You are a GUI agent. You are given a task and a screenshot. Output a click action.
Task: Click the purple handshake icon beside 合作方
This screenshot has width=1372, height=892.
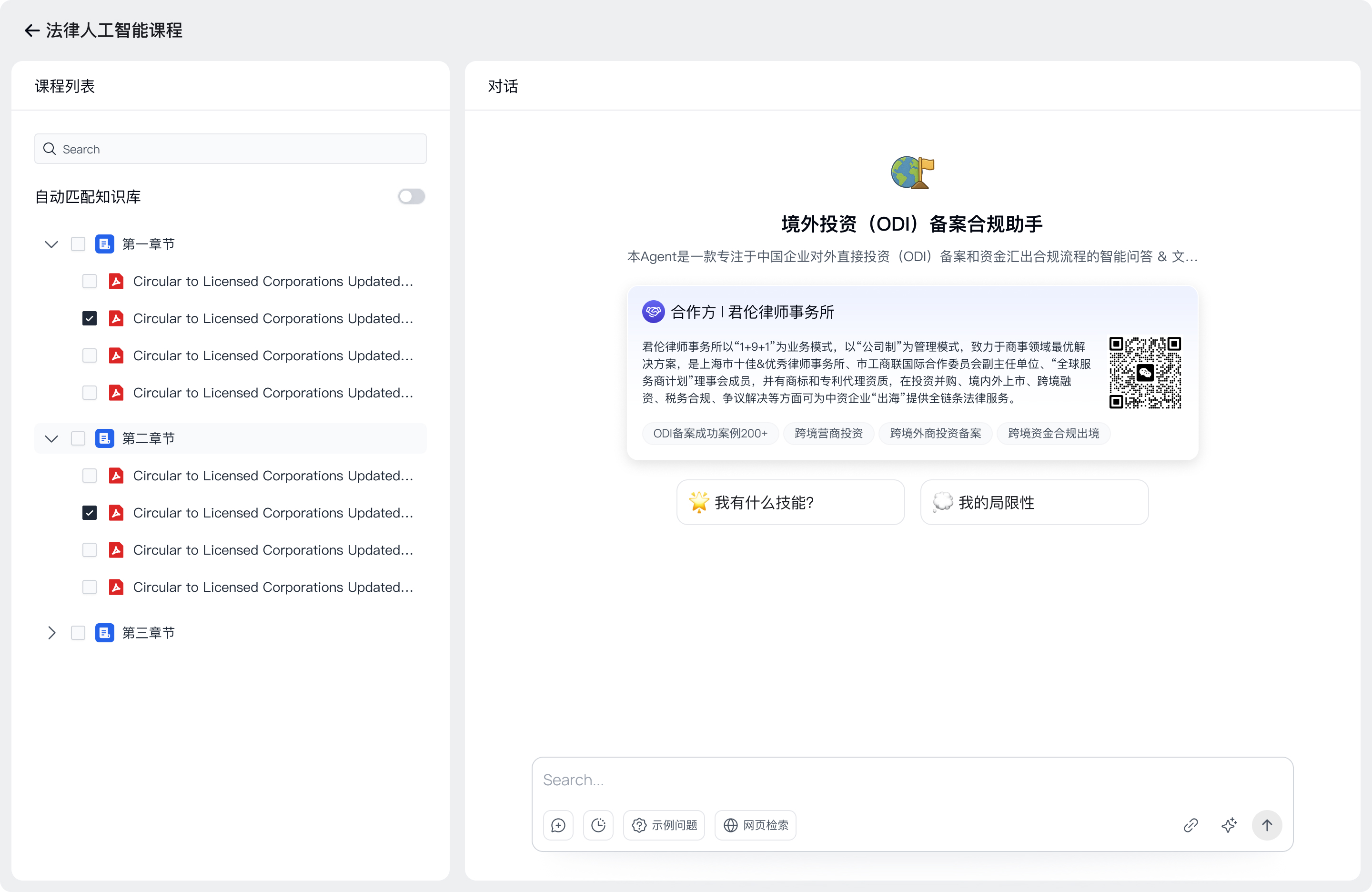coord(653,312)
